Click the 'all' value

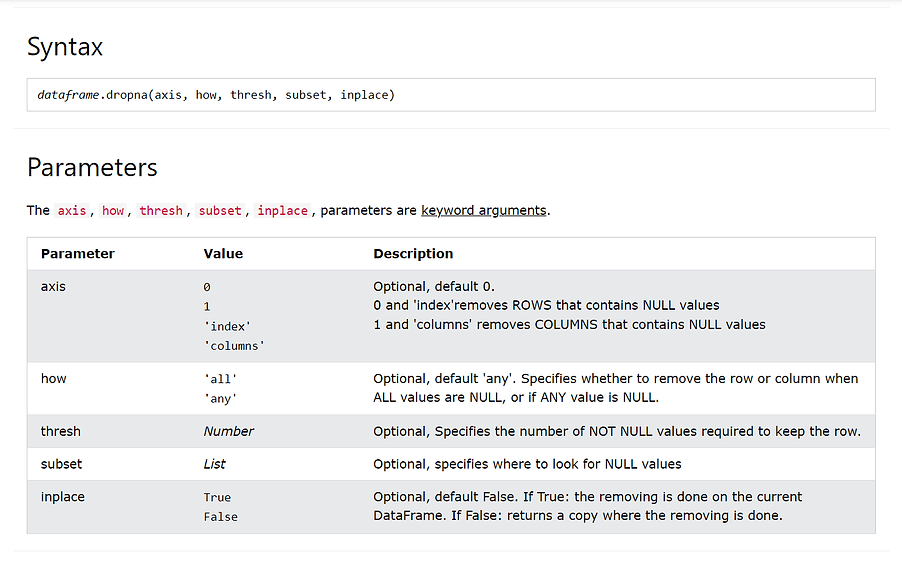[x=221, y=379]
